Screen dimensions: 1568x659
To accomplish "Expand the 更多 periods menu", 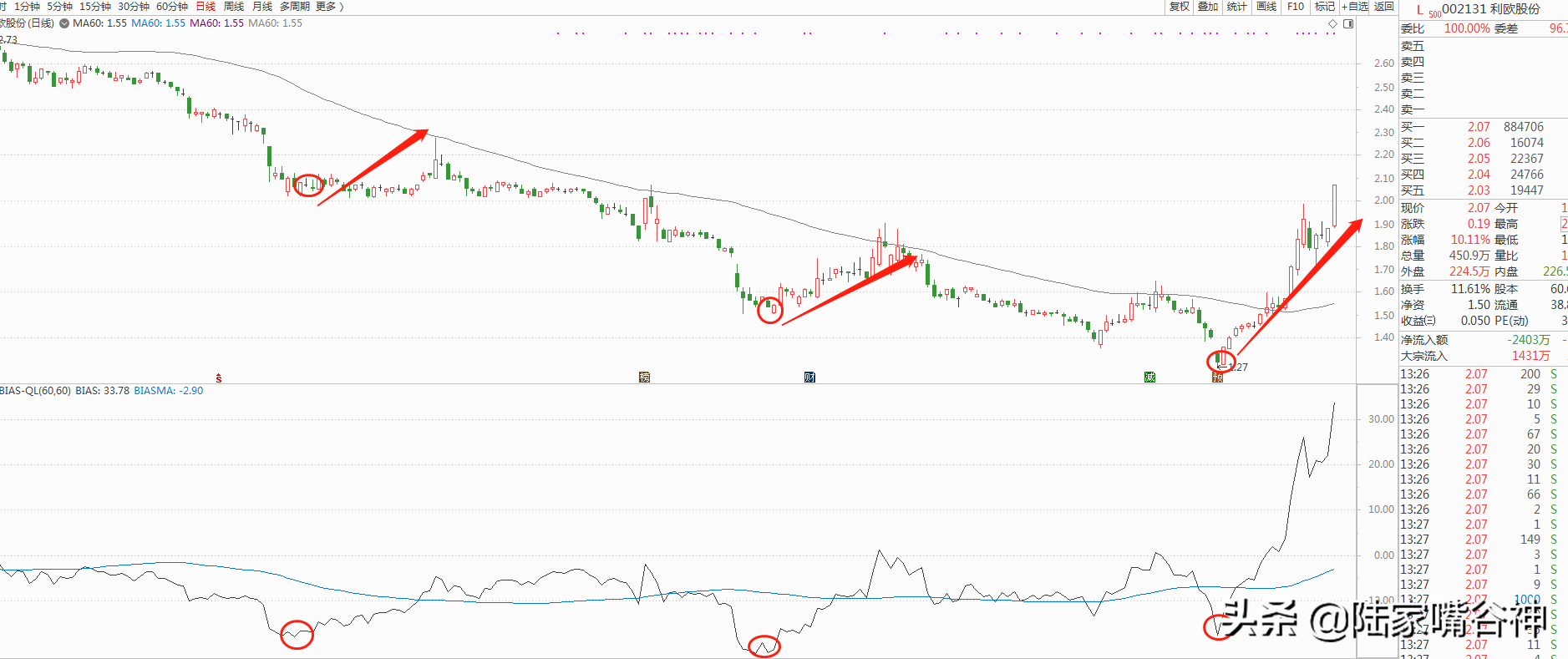I will tap(329, 7).
